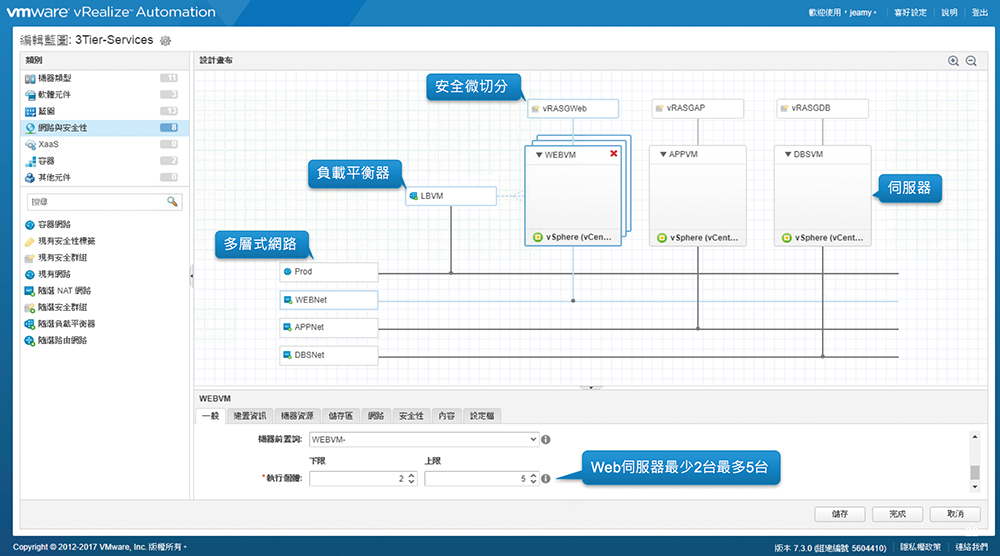
Task: Switch to the 內容 tab
Action: 446,416
